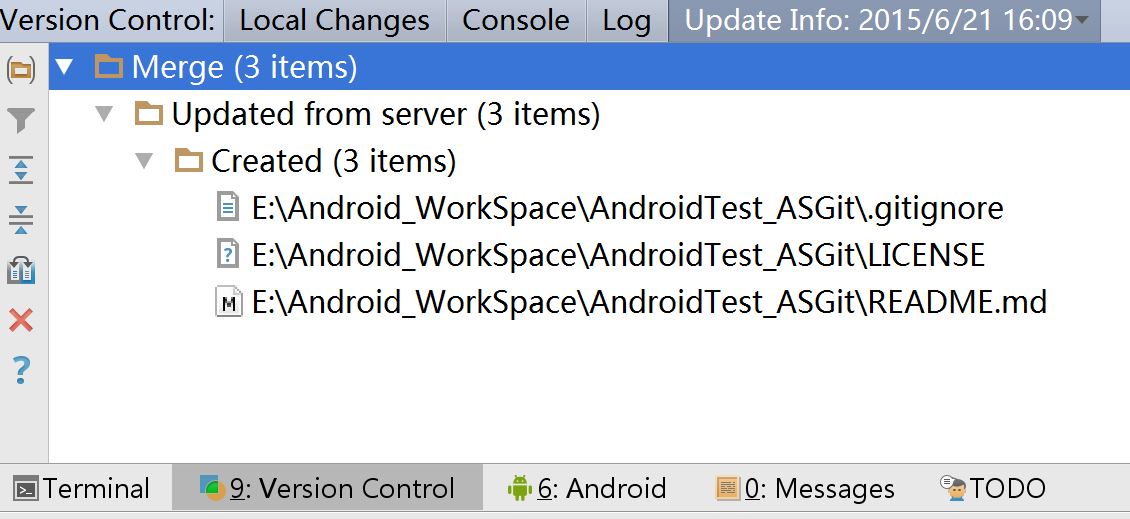Open the Terminal tool window
Viewport: 1130px width, 519px height.
tap(82, 488)
